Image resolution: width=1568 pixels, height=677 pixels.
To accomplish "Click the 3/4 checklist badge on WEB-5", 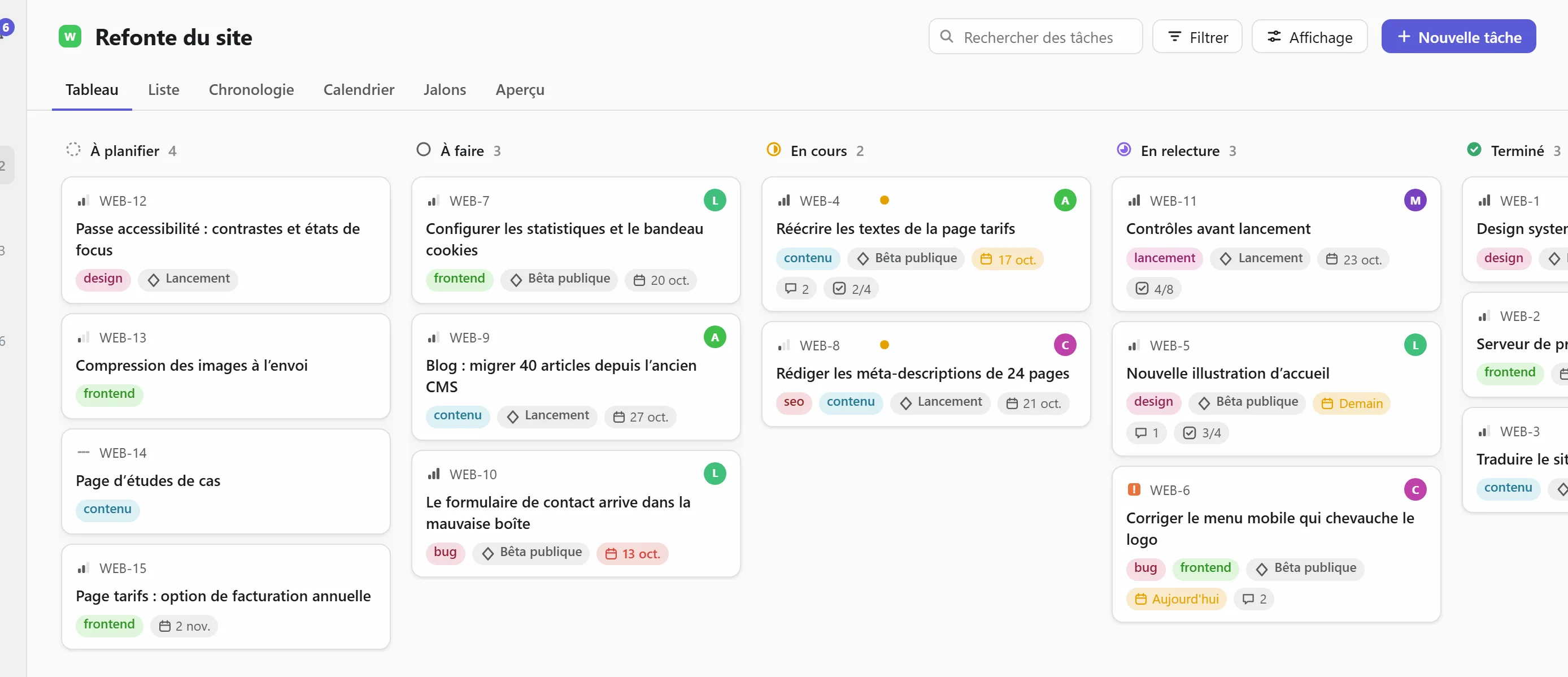I will coord(1201,433).
